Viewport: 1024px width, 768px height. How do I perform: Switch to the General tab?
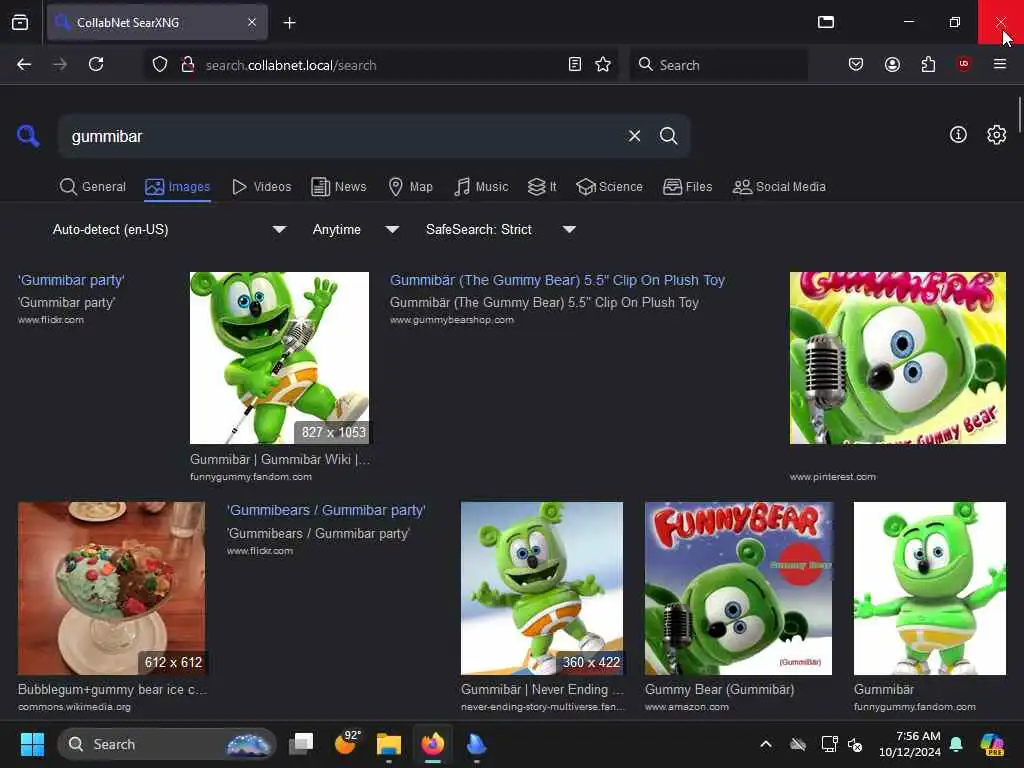click(x=93, y=187)
